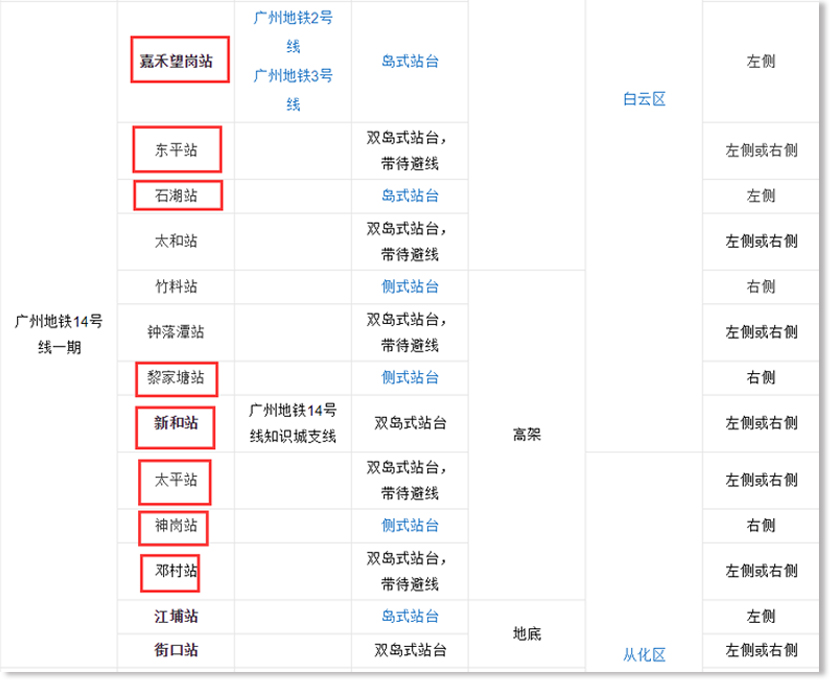Open the 广州地铁3号线 link
The image size is (834, 684).
click(x=293, y=89)
